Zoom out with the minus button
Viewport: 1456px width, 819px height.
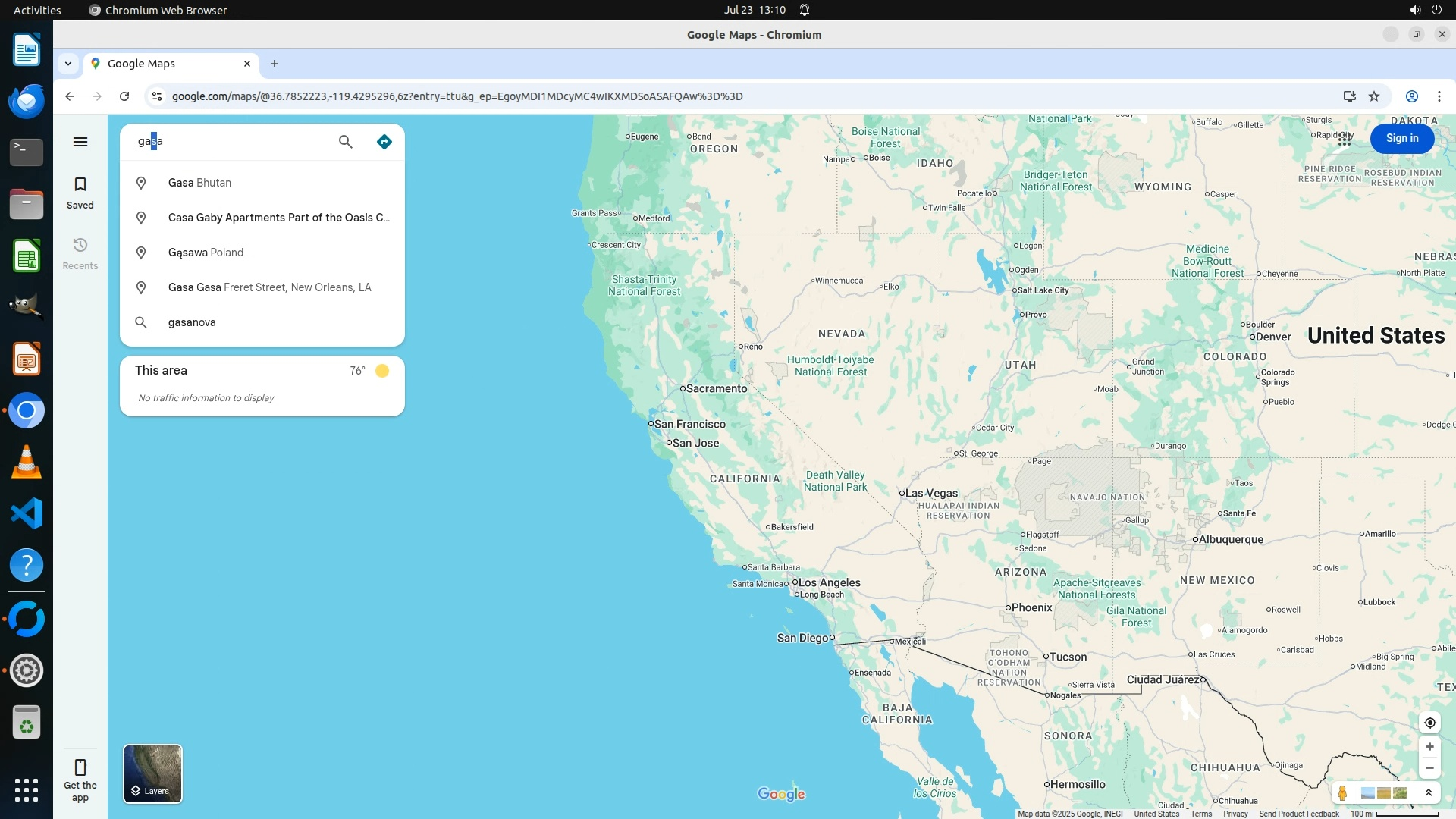click(1429, 768)
